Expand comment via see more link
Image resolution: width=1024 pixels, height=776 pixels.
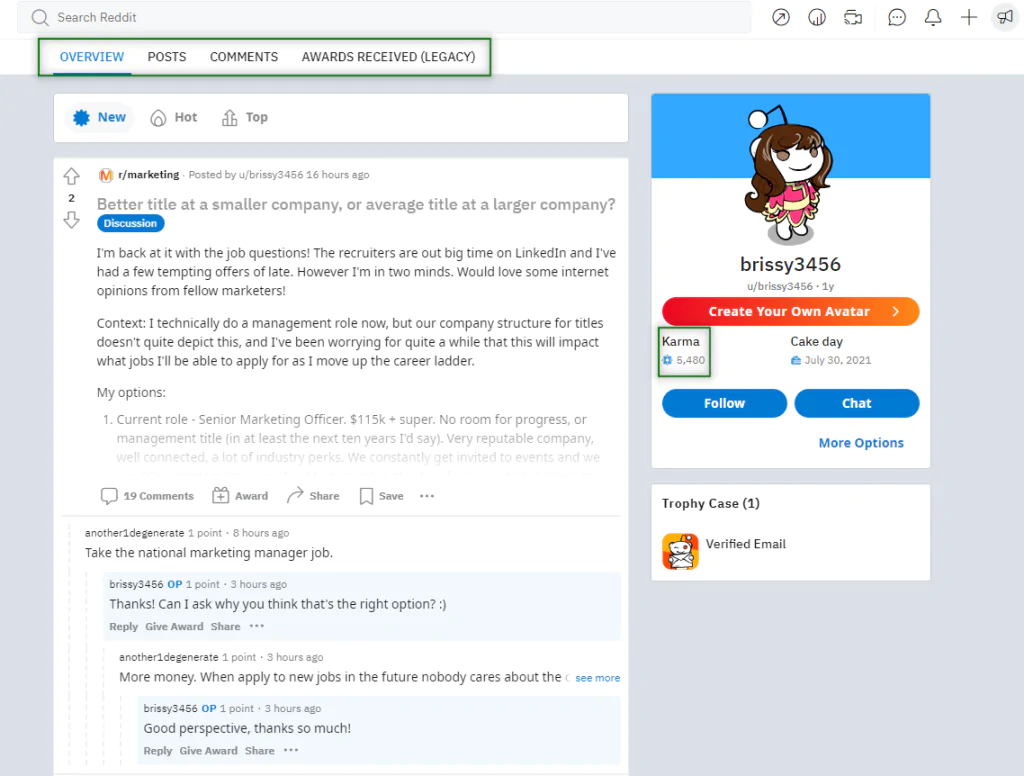point(598,678)
